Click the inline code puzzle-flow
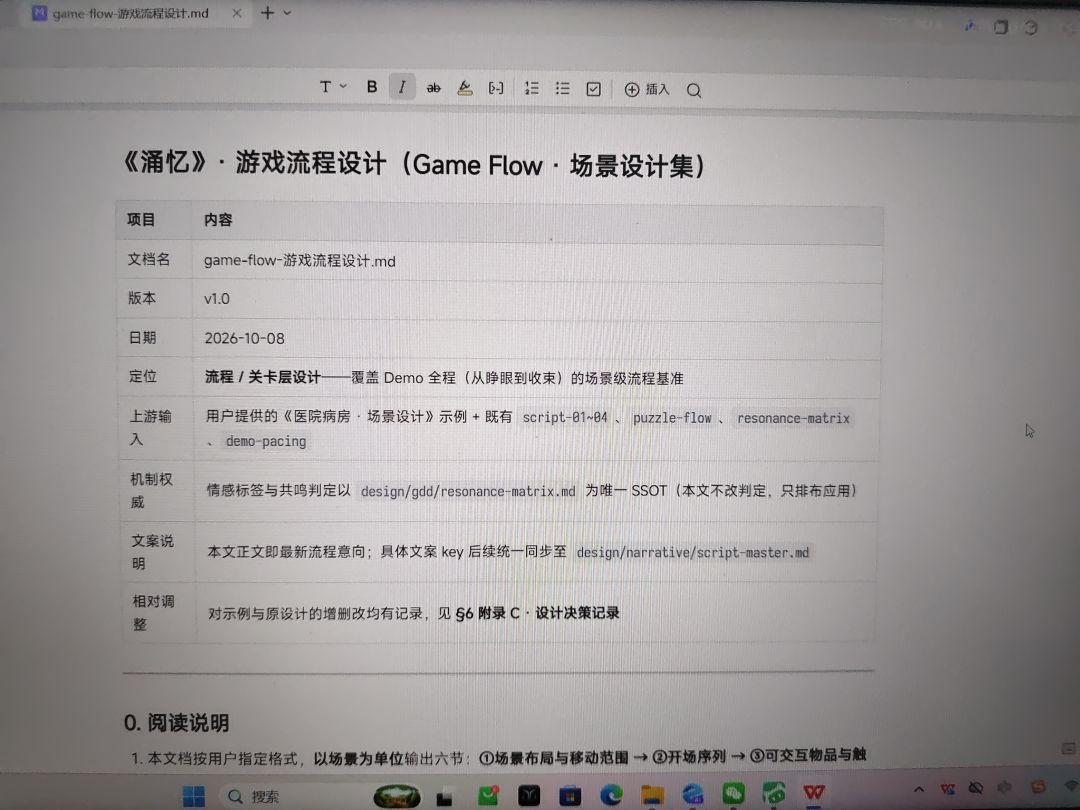This screenshot has width=1080, height=810. pyautogui.click(x=672, y=418)
